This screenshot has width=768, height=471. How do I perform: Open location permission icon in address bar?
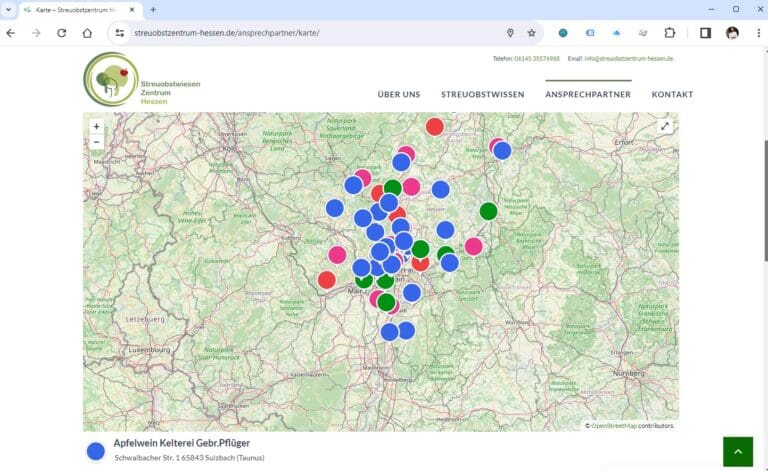point(510,33)
